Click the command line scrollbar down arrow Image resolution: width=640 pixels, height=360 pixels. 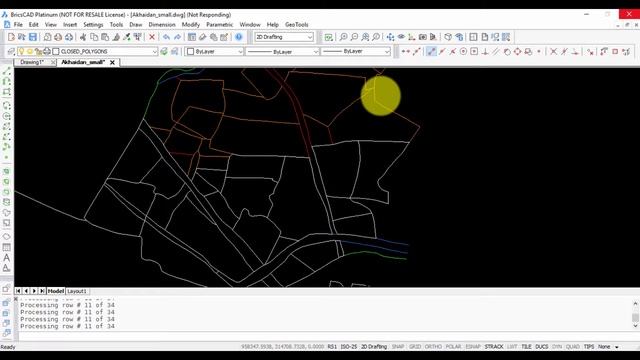click(x=635, y=326)
